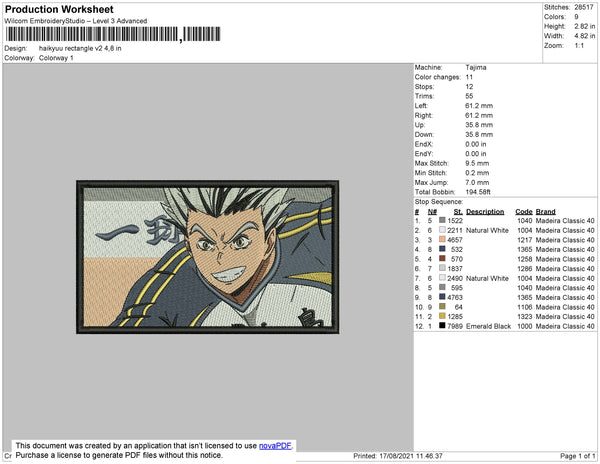Viewport: 600px width, 464px height.
Task: Select the 'Code' column header
Action: (x=524, y=212)
